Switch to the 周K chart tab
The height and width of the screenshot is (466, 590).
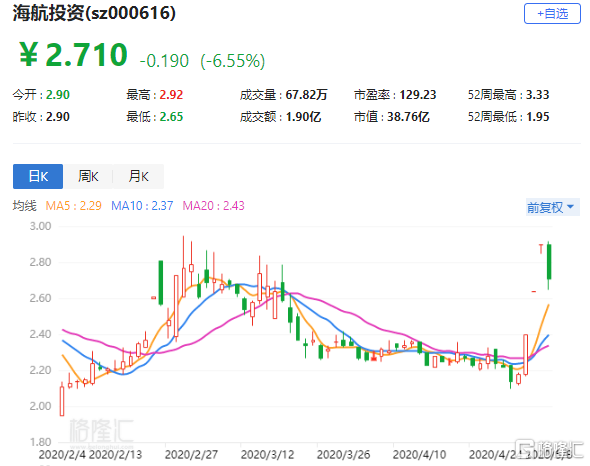88,176
